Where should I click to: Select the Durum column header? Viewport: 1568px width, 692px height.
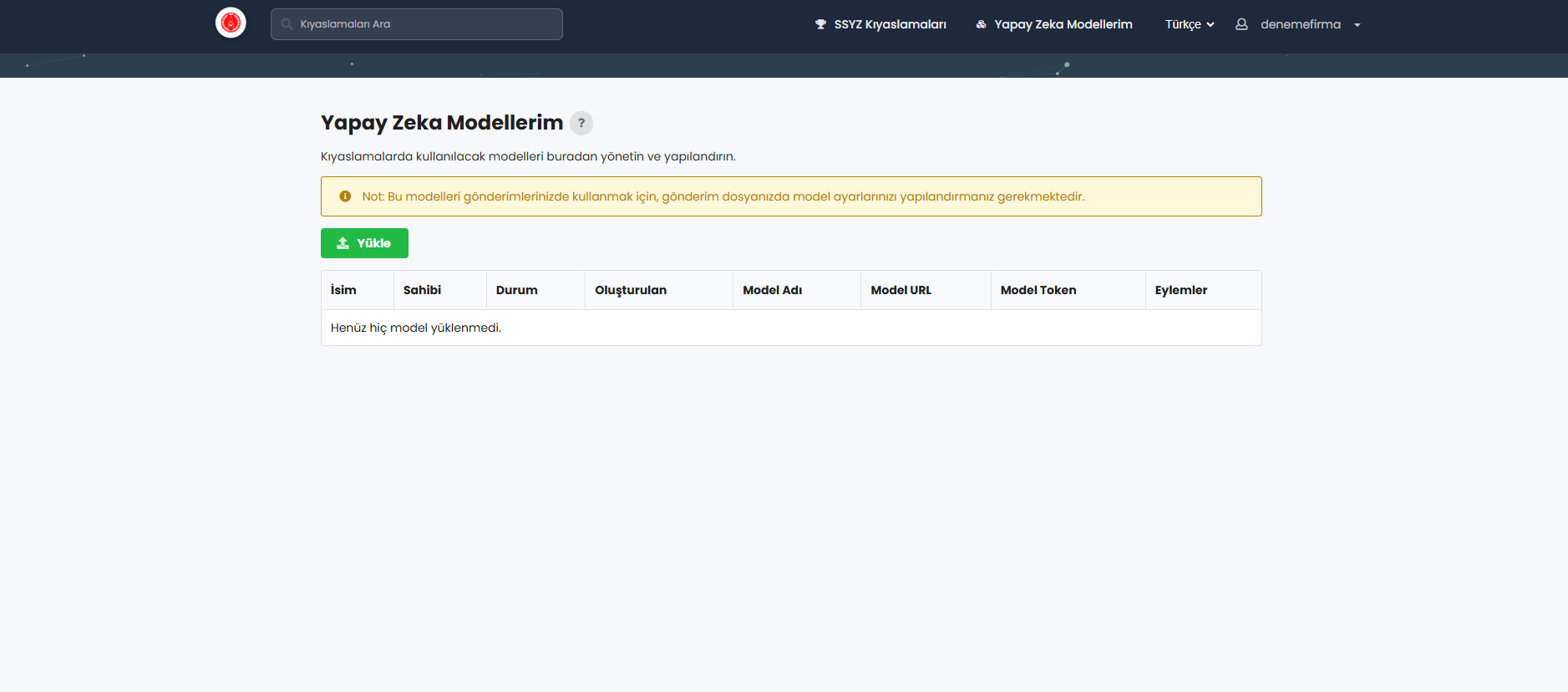pos(516,290)
